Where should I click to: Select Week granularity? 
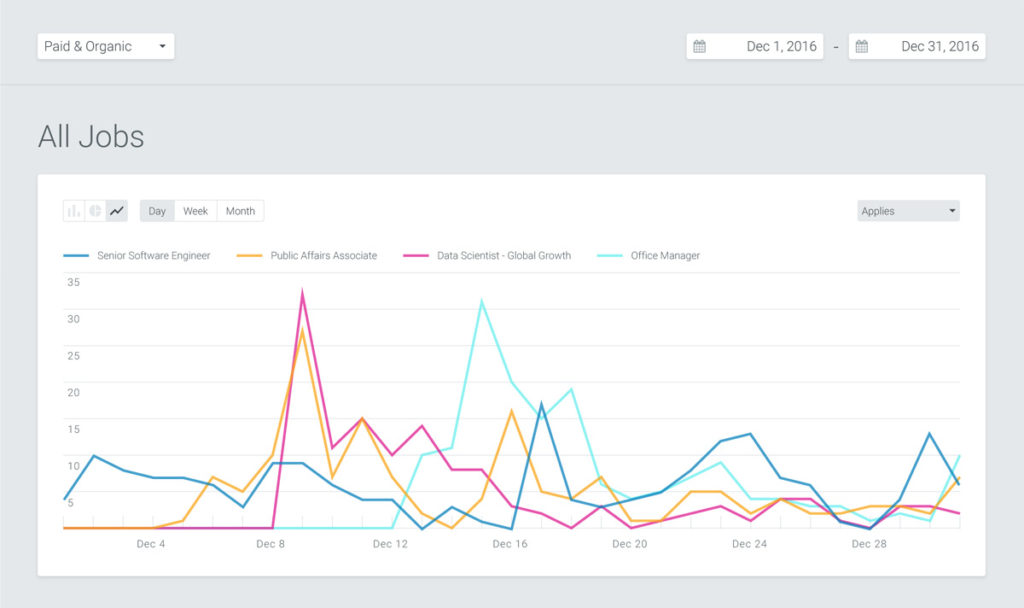coord(196,211)
